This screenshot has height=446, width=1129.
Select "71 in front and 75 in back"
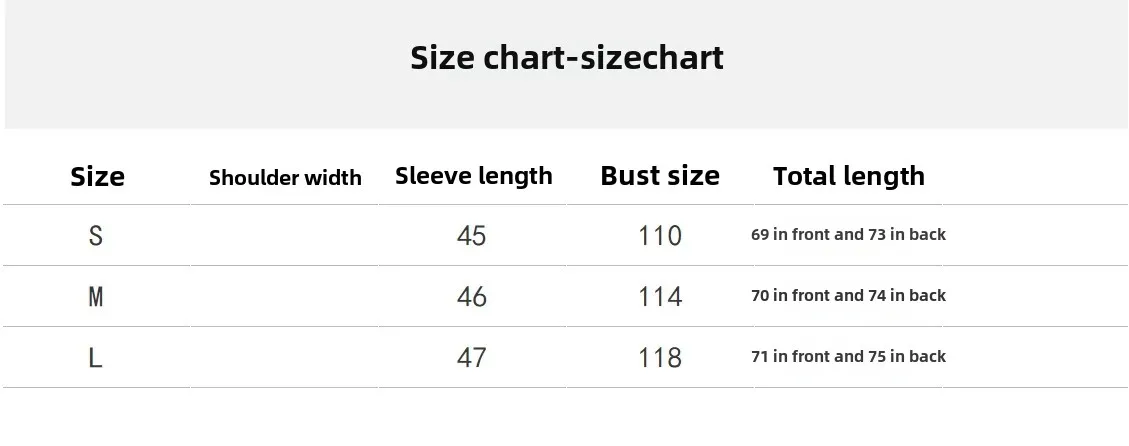848,357
